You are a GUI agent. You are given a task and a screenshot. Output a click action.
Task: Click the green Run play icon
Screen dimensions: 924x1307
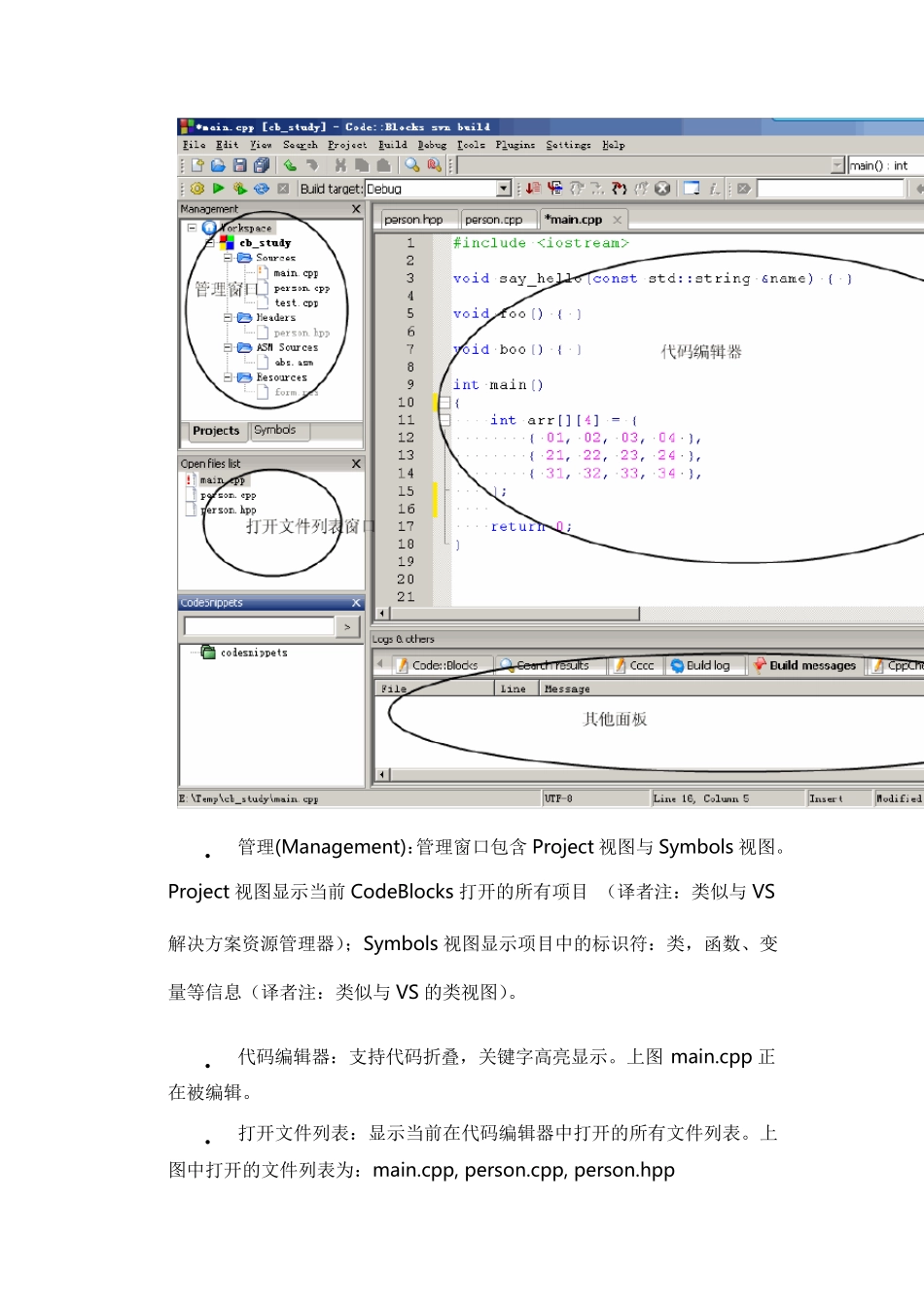point(218,189)
